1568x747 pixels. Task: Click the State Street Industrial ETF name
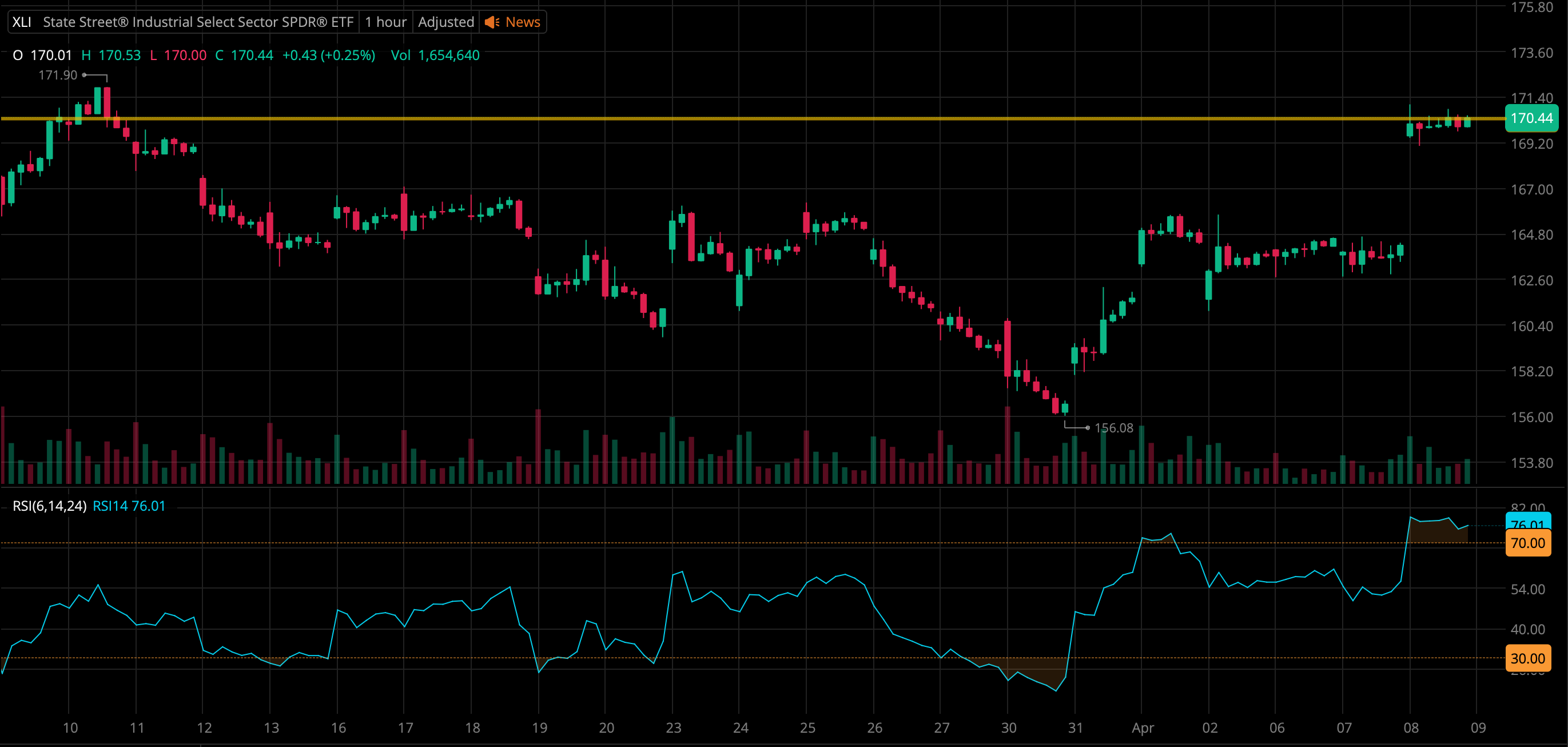click(198, 22)
